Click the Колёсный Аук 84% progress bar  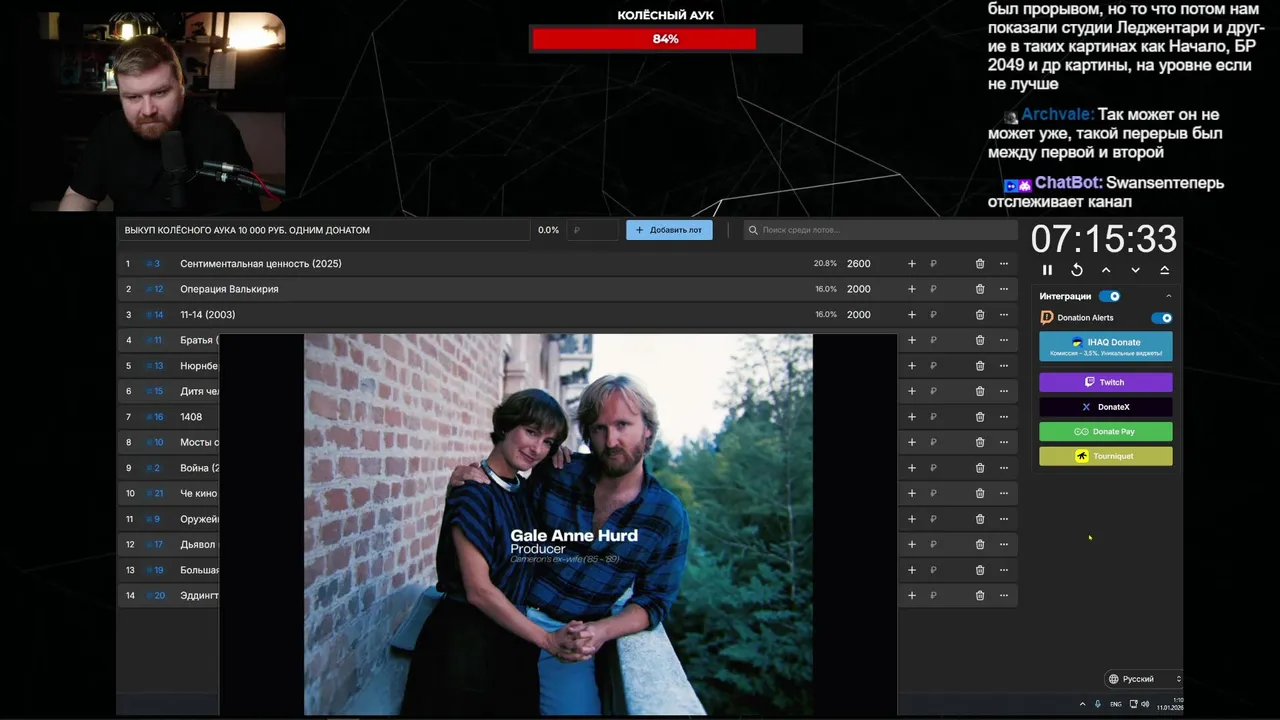(x=666, y=39)
